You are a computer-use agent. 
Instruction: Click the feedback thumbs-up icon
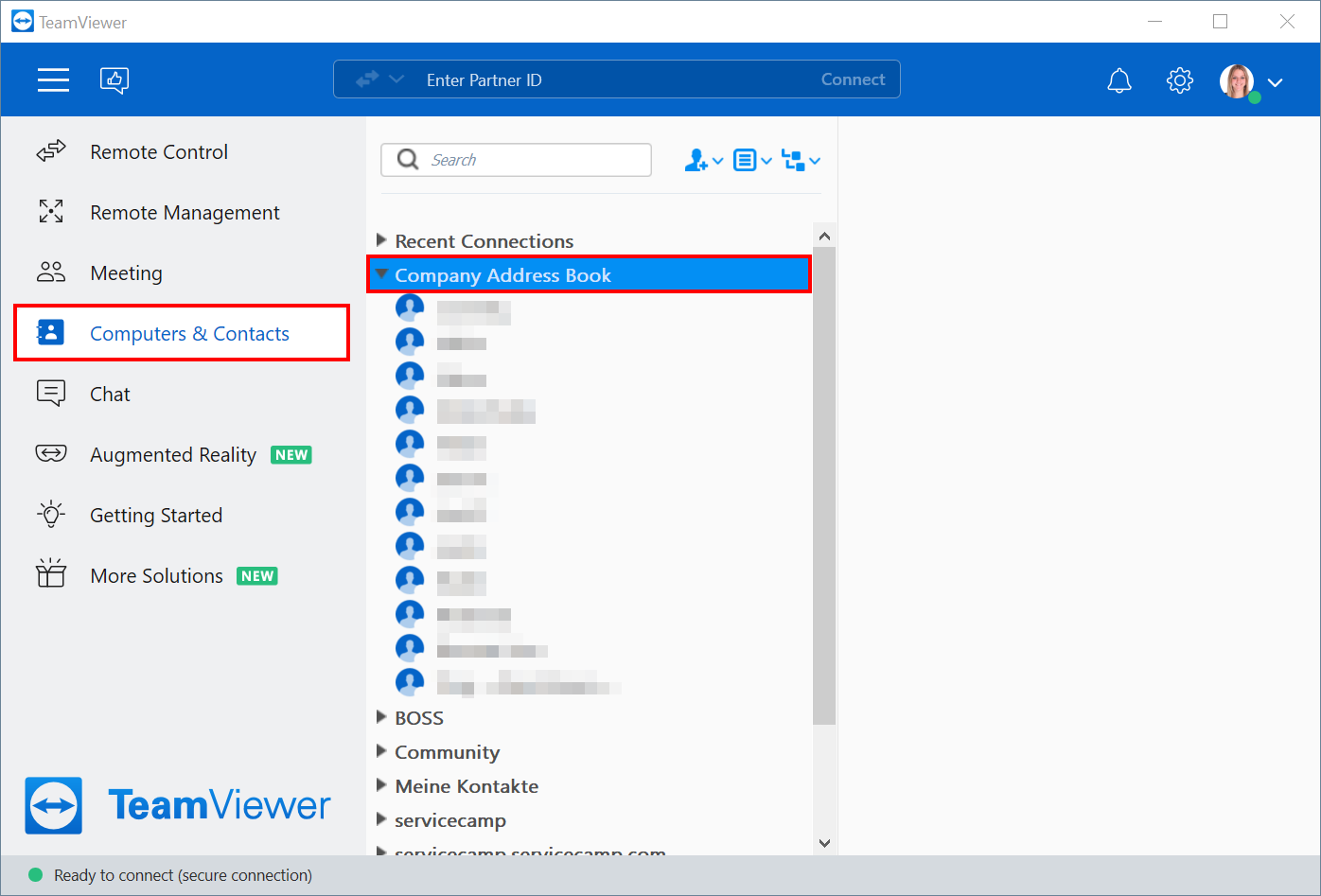pos(114,80)
